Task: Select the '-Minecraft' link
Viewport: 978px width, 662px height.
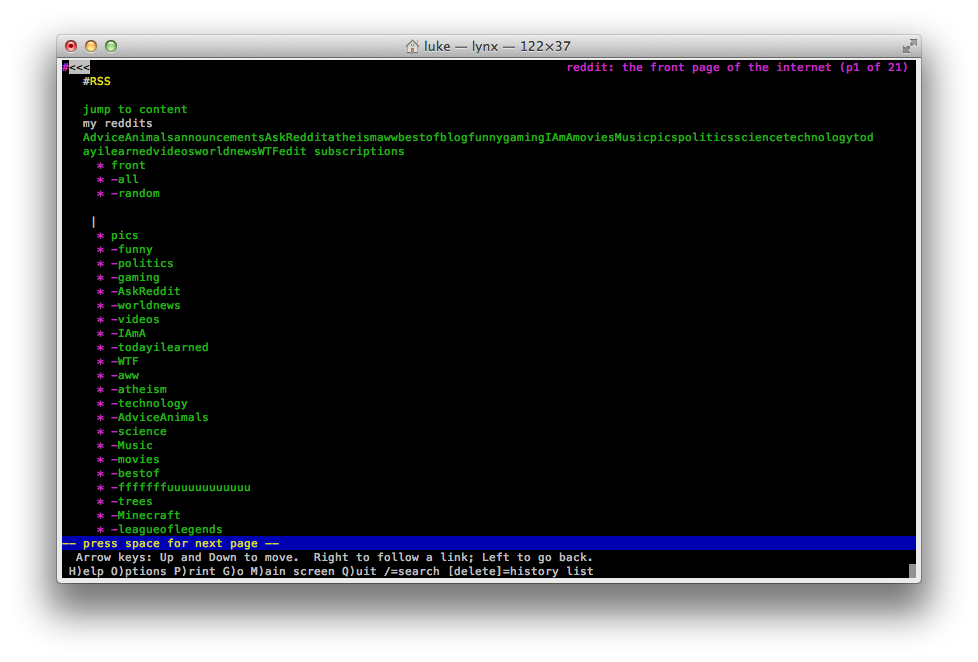Action: [x=145, y=516]
